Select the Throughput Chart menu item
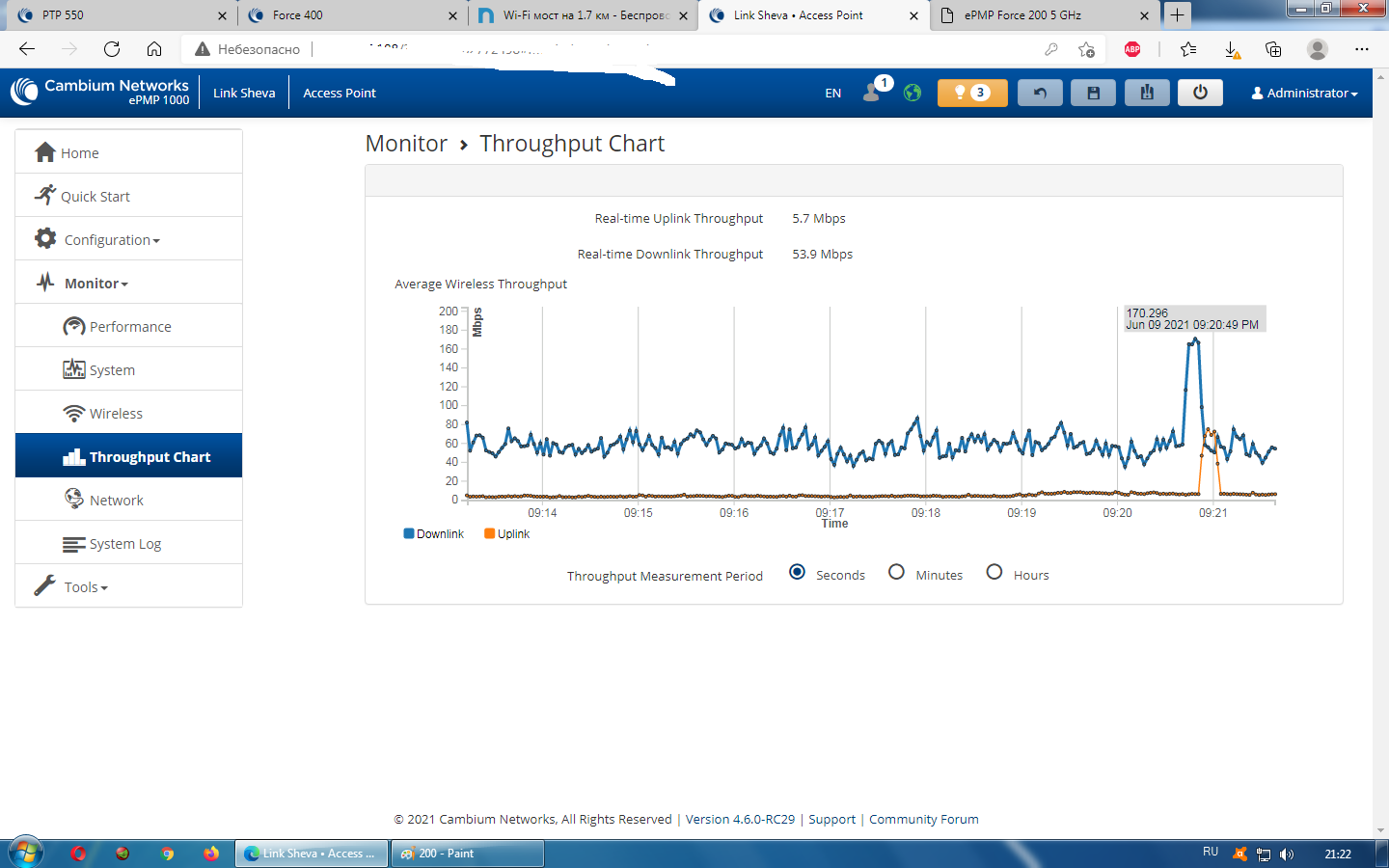 point(128,456)
